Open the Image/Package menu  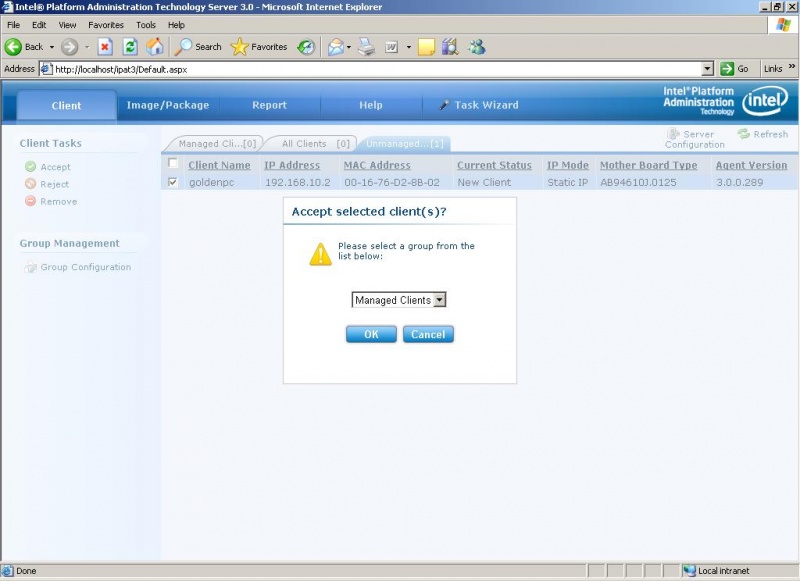[x=170, y=104]
